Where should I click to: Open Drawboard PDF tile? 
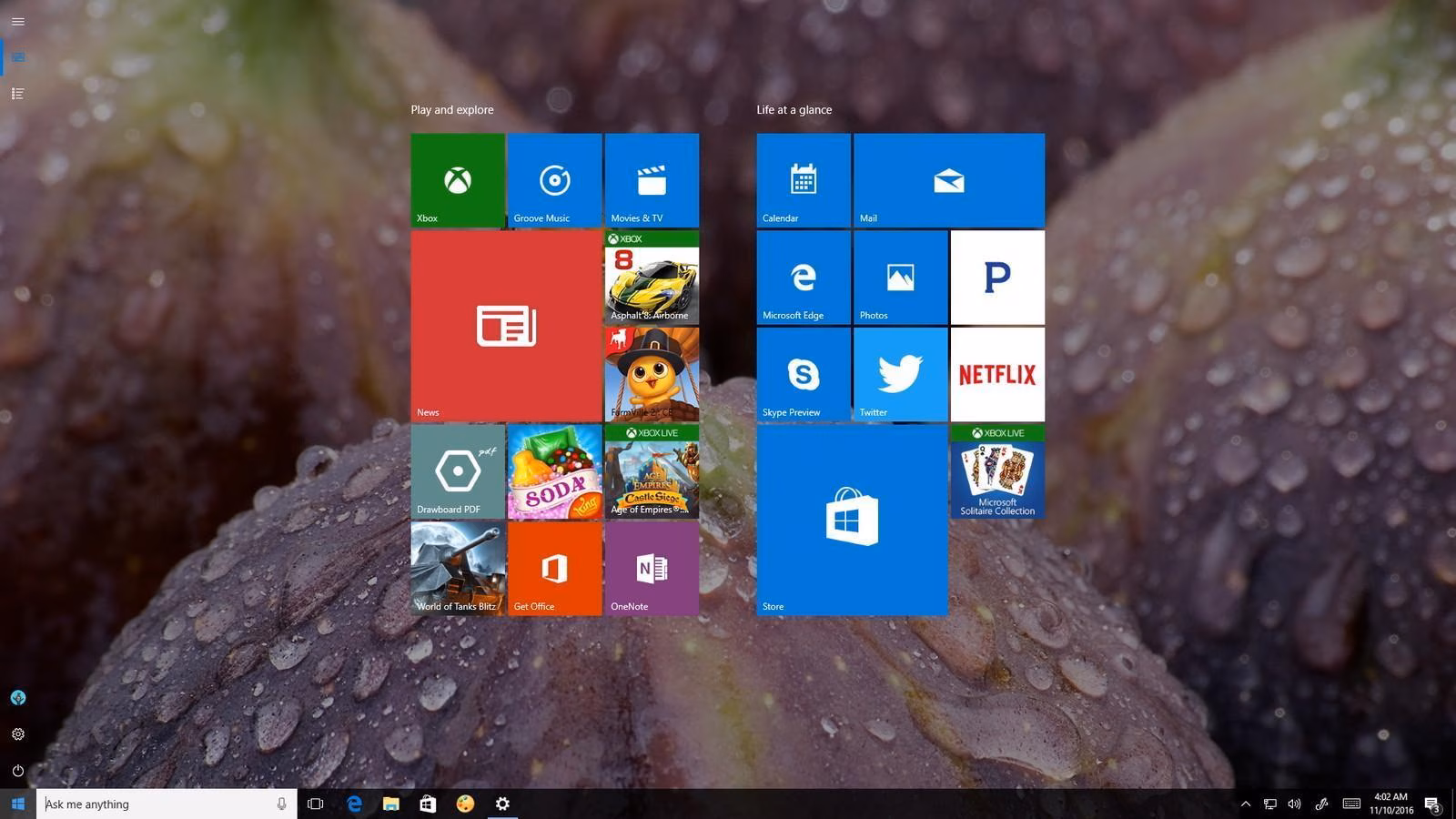tap(458, 471)
